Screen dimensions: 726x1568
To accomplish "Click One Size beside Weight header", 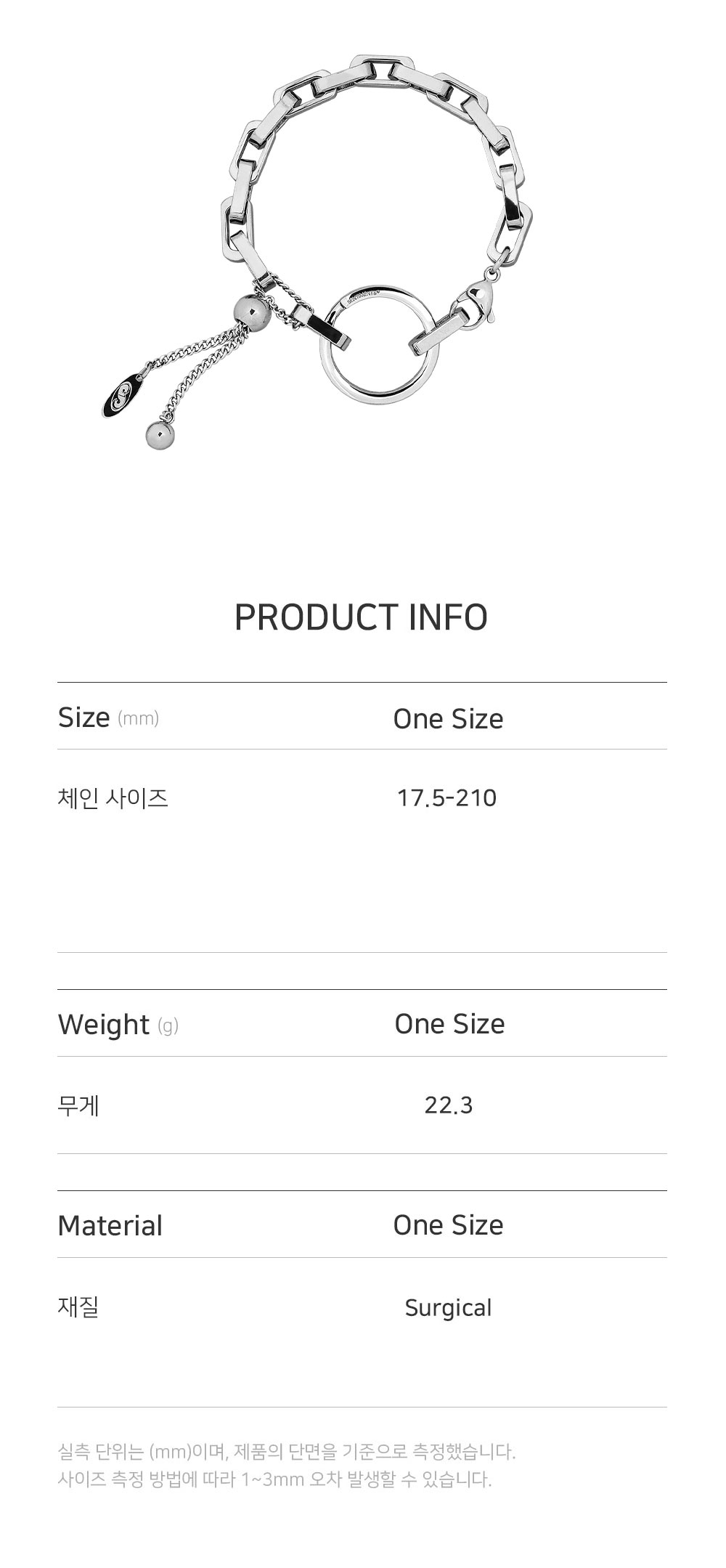I will [449, 1024].
